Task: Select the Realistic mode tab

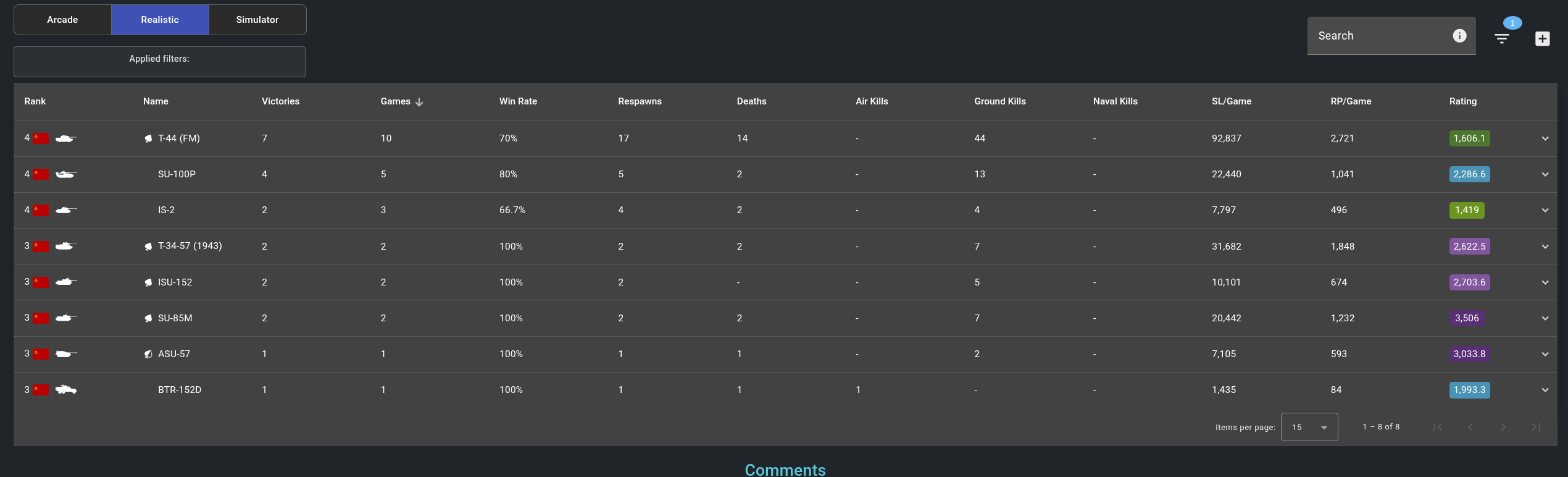Action: click(x=160, y=20)
